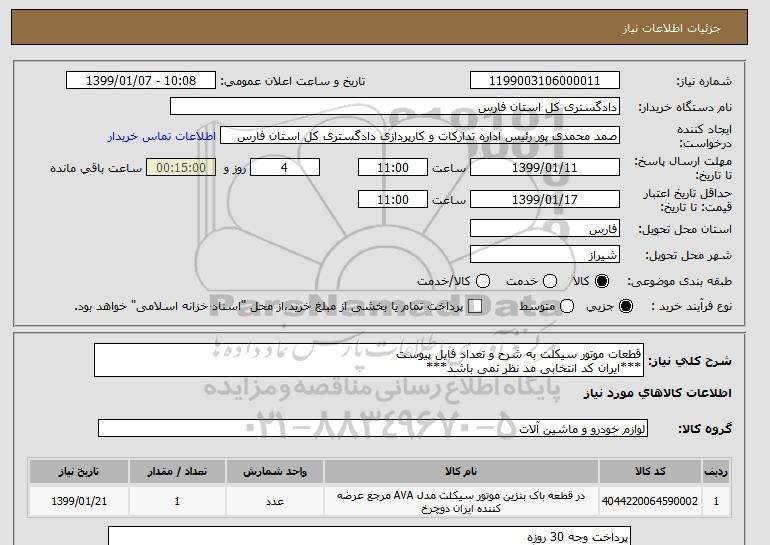Choose the متوسط purchase process option
Viewport: 770px width, 545px height.
(567, 306)
